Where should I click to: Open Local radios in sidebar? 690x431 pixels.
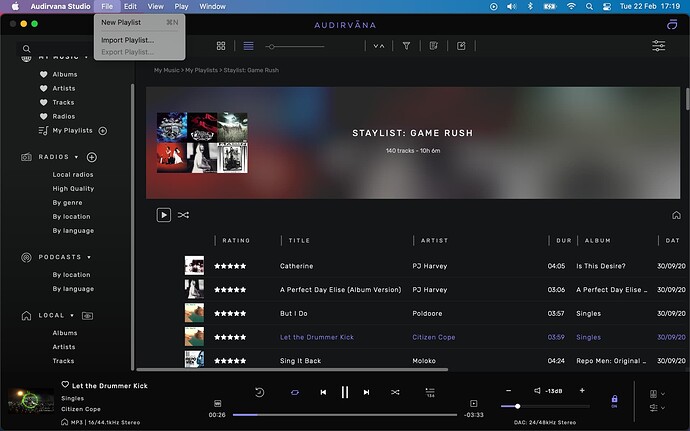pyautogui.click(x=73, y=174)
